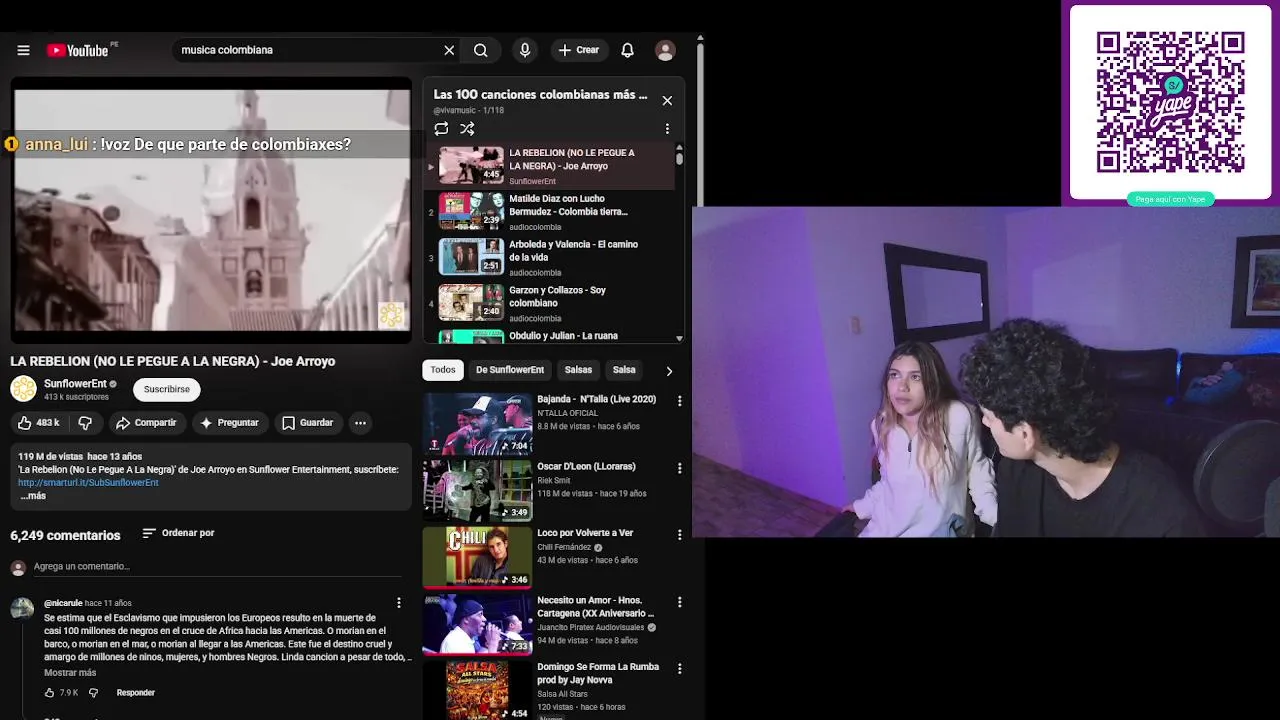The width and height of the screenshot is (1280, 720).
Task: Select the De SunflowerEnt chip
Action: pyautogui.click(x=510, y=370)
